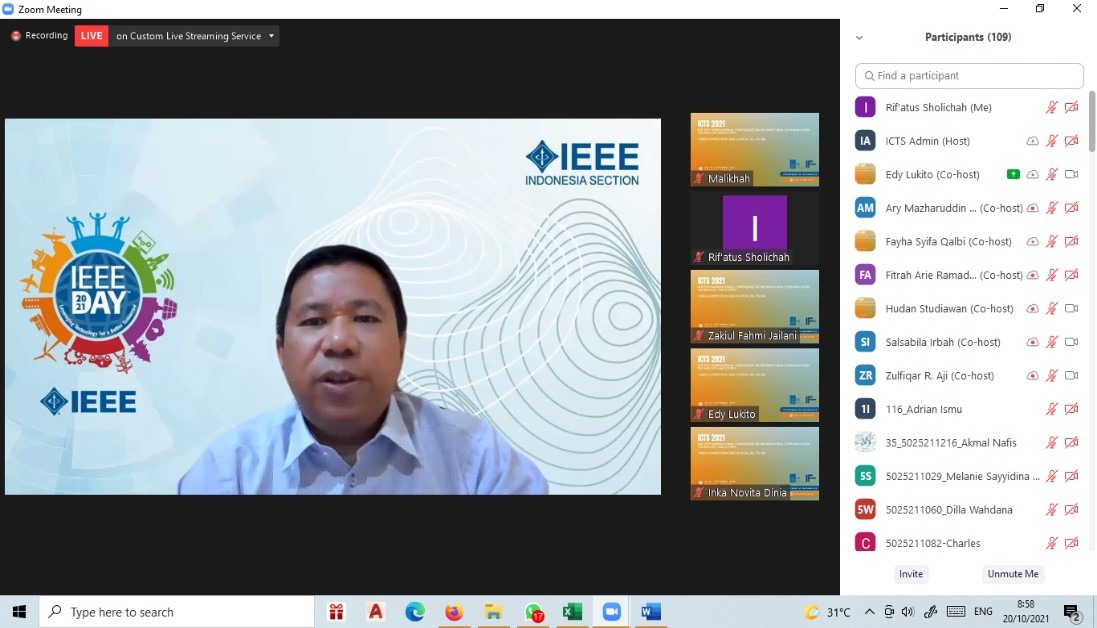Click the Recording status indicator
This screenshot has height=628, width=1097.
[40, 36]
